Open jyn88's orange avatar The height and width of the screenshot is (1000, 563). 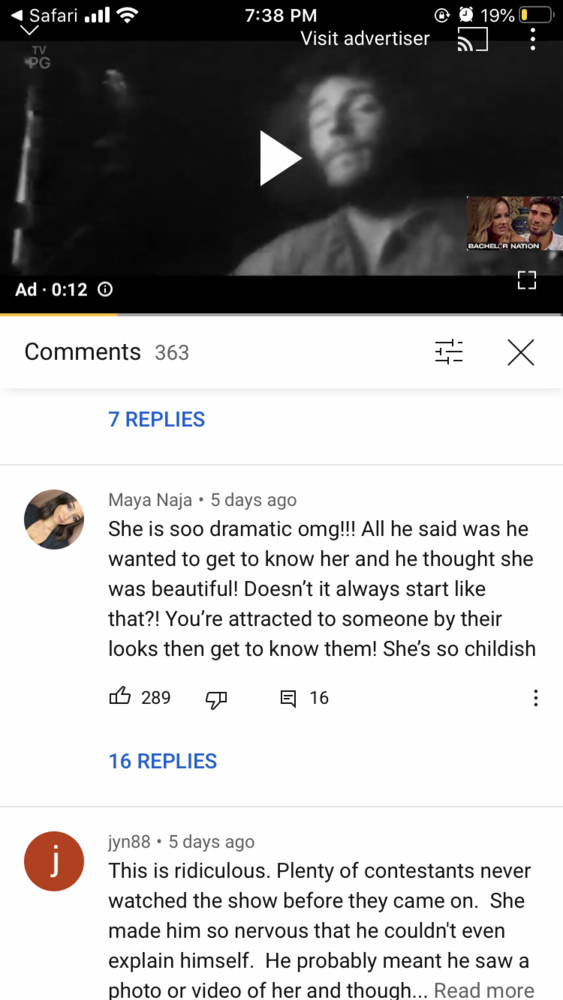[54, 861]
